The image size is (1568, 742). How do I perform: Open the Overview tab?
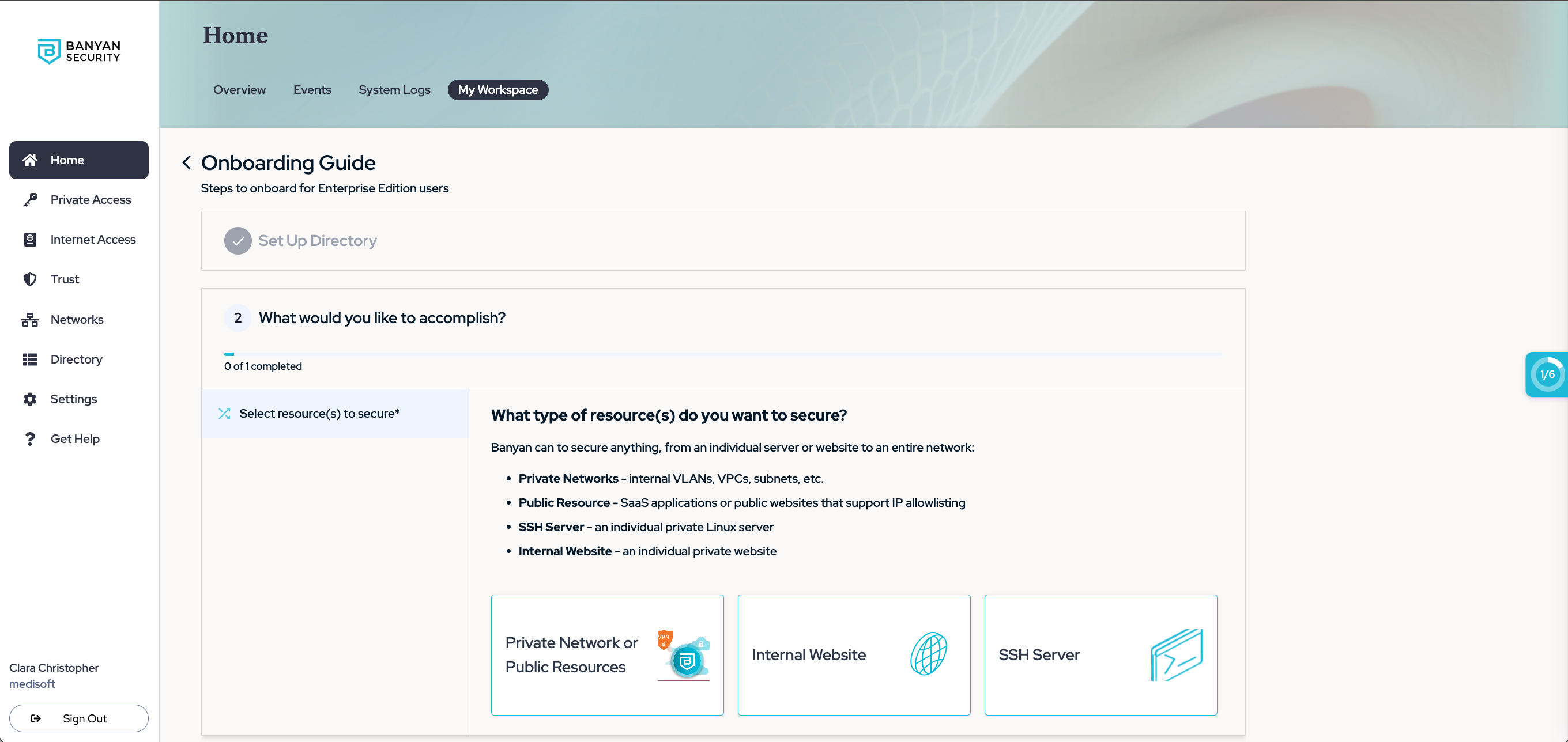click(239, 90)
